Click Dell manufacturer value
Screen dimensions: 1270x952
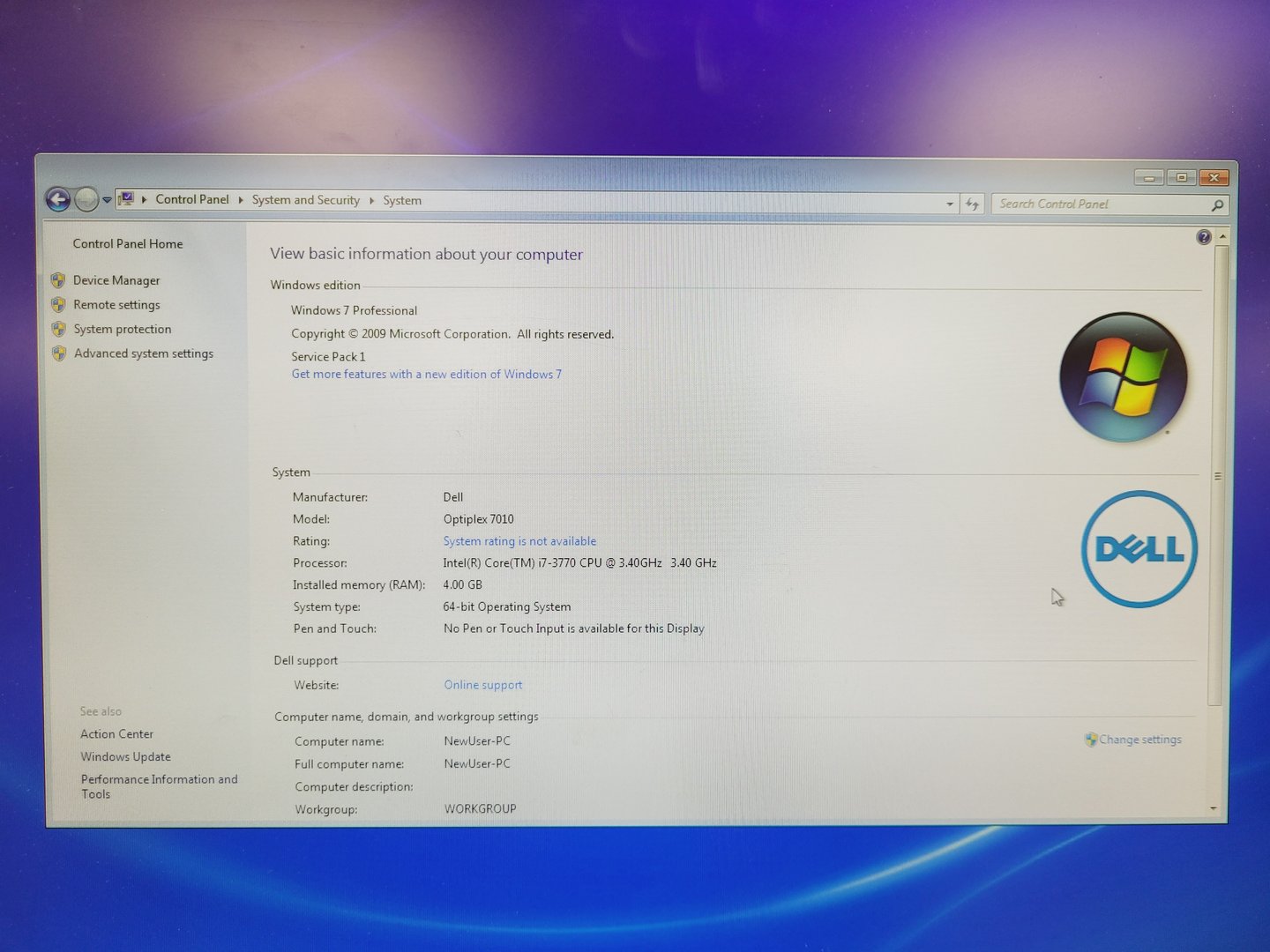point(453,497)
